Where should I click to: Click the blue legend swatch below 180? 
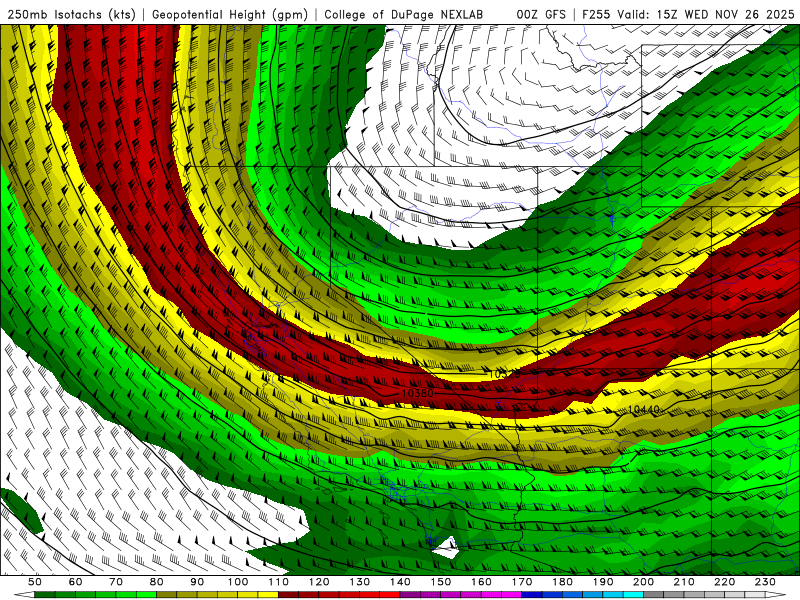(572, 595)
